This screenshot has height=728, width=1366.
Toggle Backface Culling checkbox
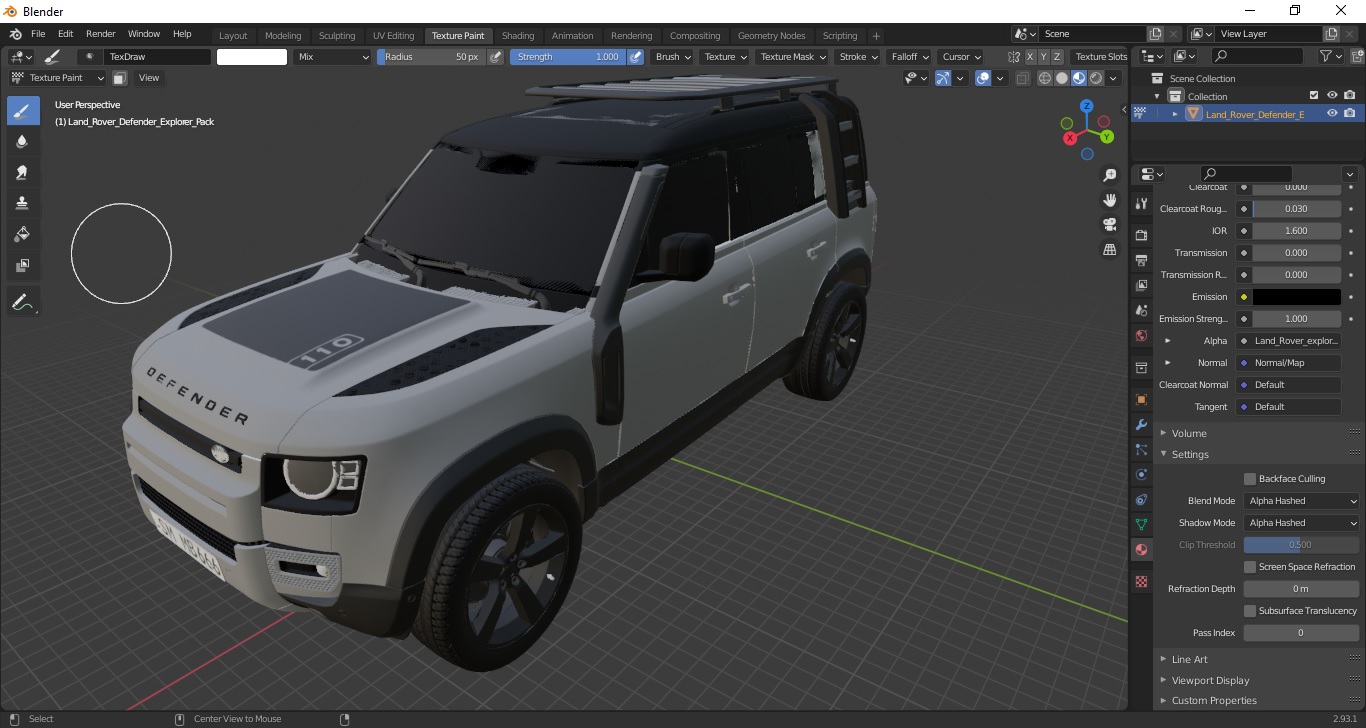coord(1249,479)
